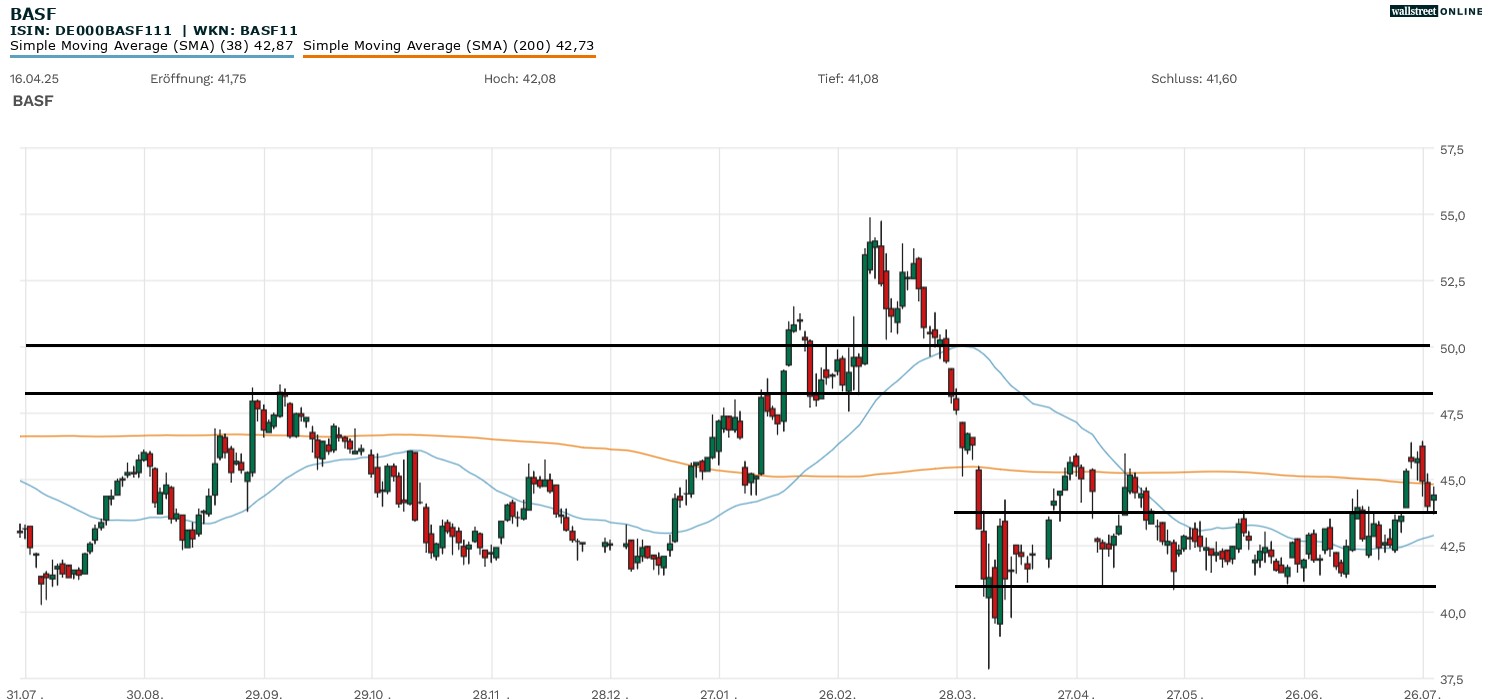The width and height of the screenshot is (1490, 699).
Task: Click the 50,0 price label on y-axis
Action: pyautogui.click(x=1451, y=348)
